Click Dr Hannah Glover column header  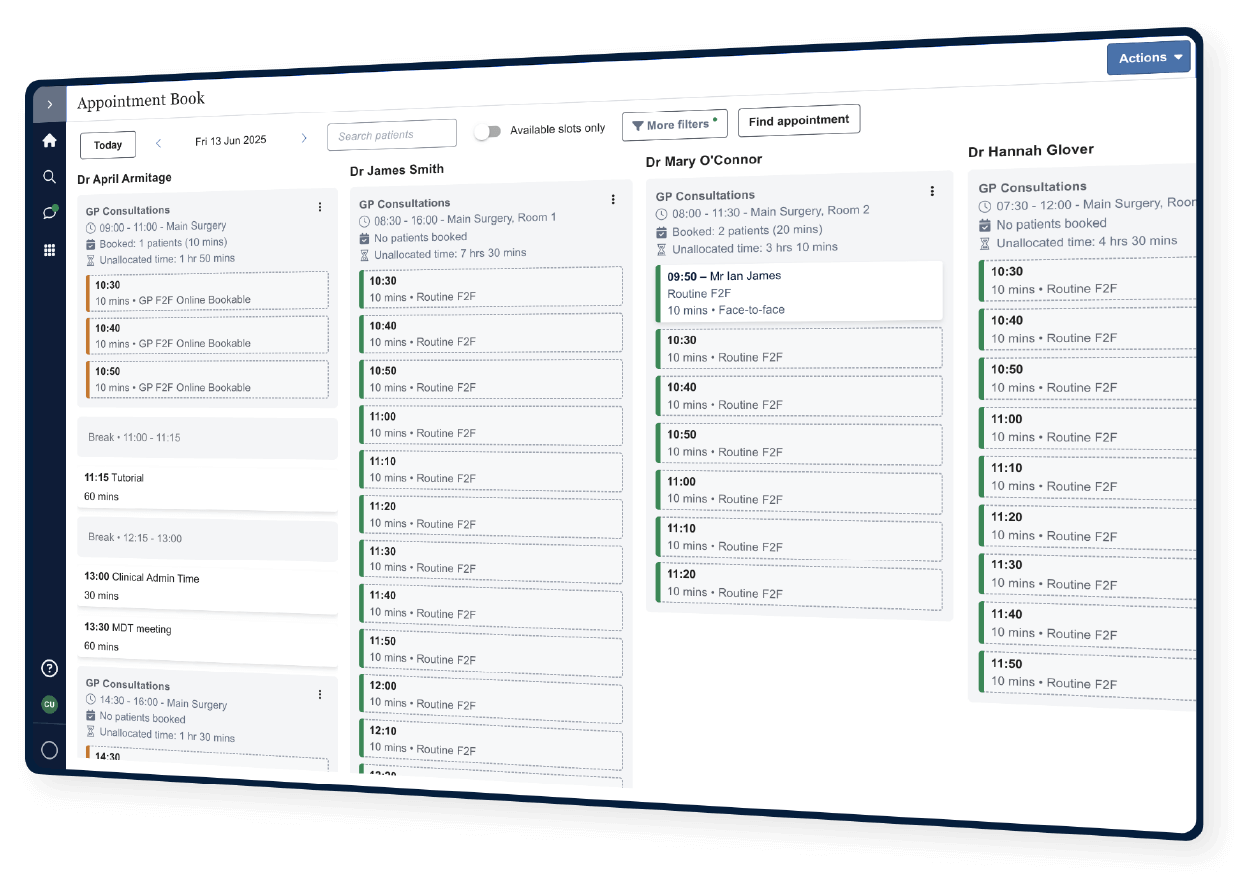click(1031, 150)
